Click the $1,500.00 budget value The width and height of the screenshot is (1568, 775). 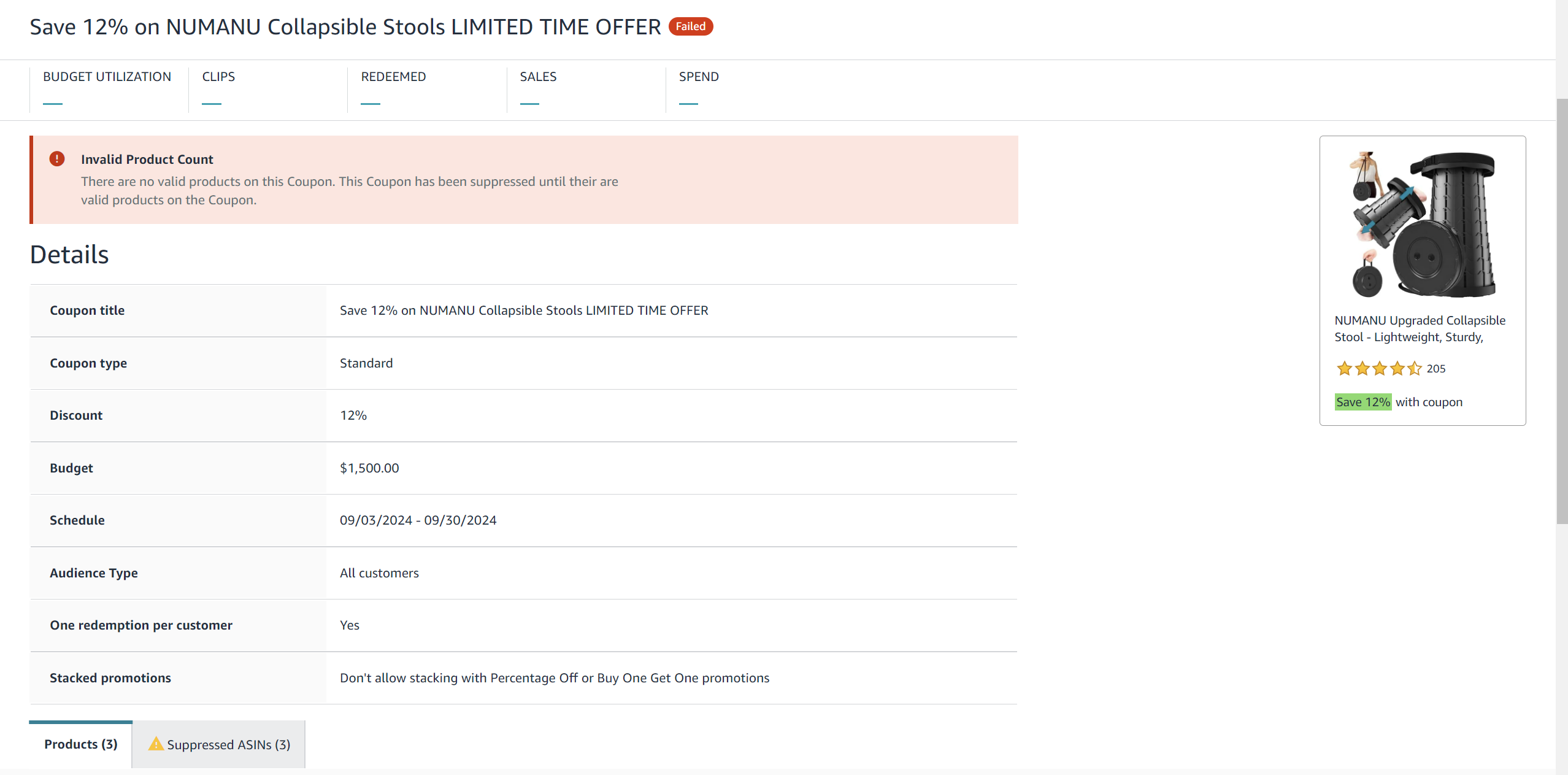(369, 468)
